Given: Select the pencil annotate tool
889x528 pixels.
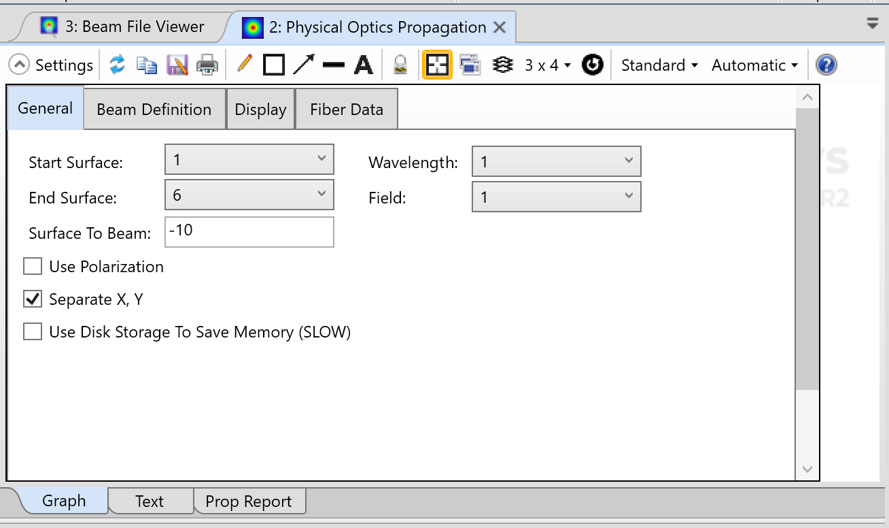Looking at the screenshot, I should click(244, 64).
